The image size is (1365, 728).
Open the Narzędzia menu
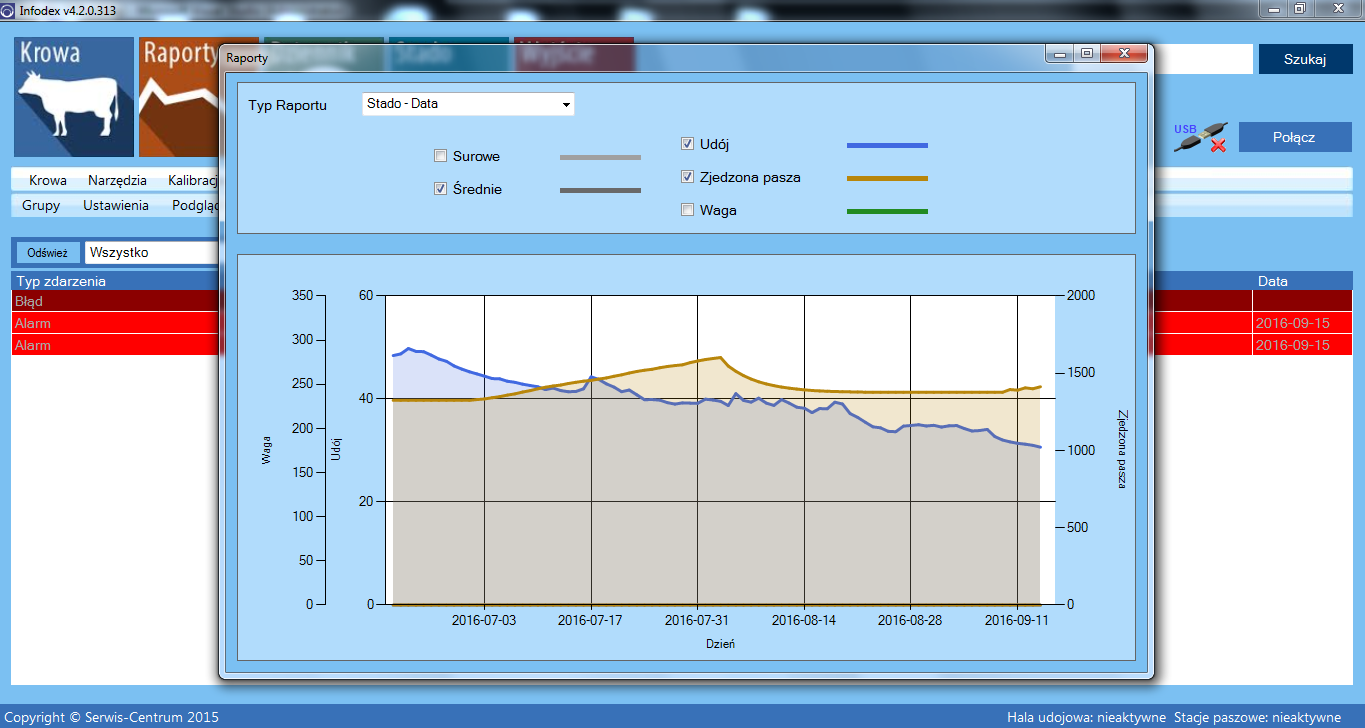click(x=117, y=181)
